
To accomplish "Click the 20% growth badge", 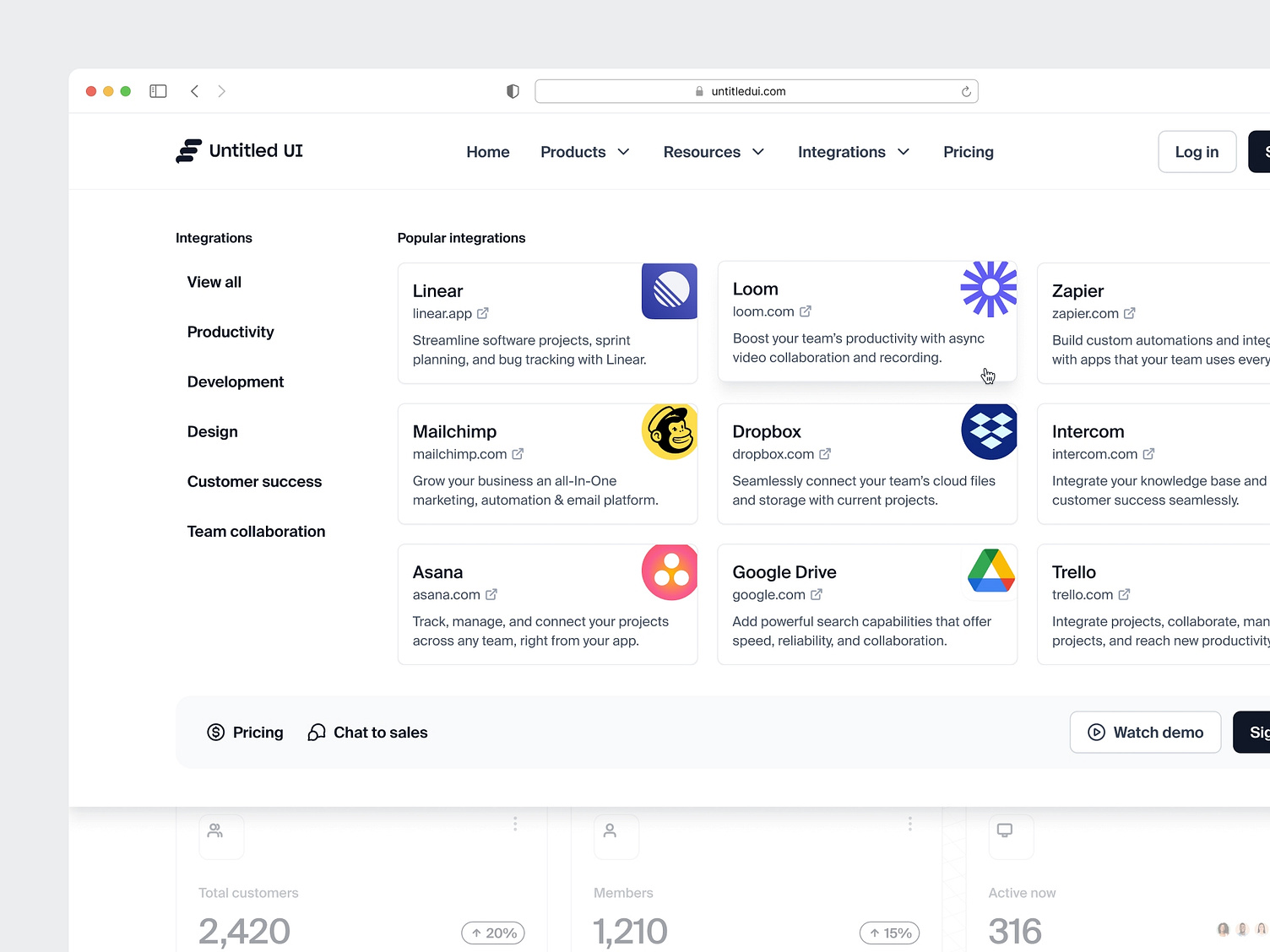I will (493, 933).
